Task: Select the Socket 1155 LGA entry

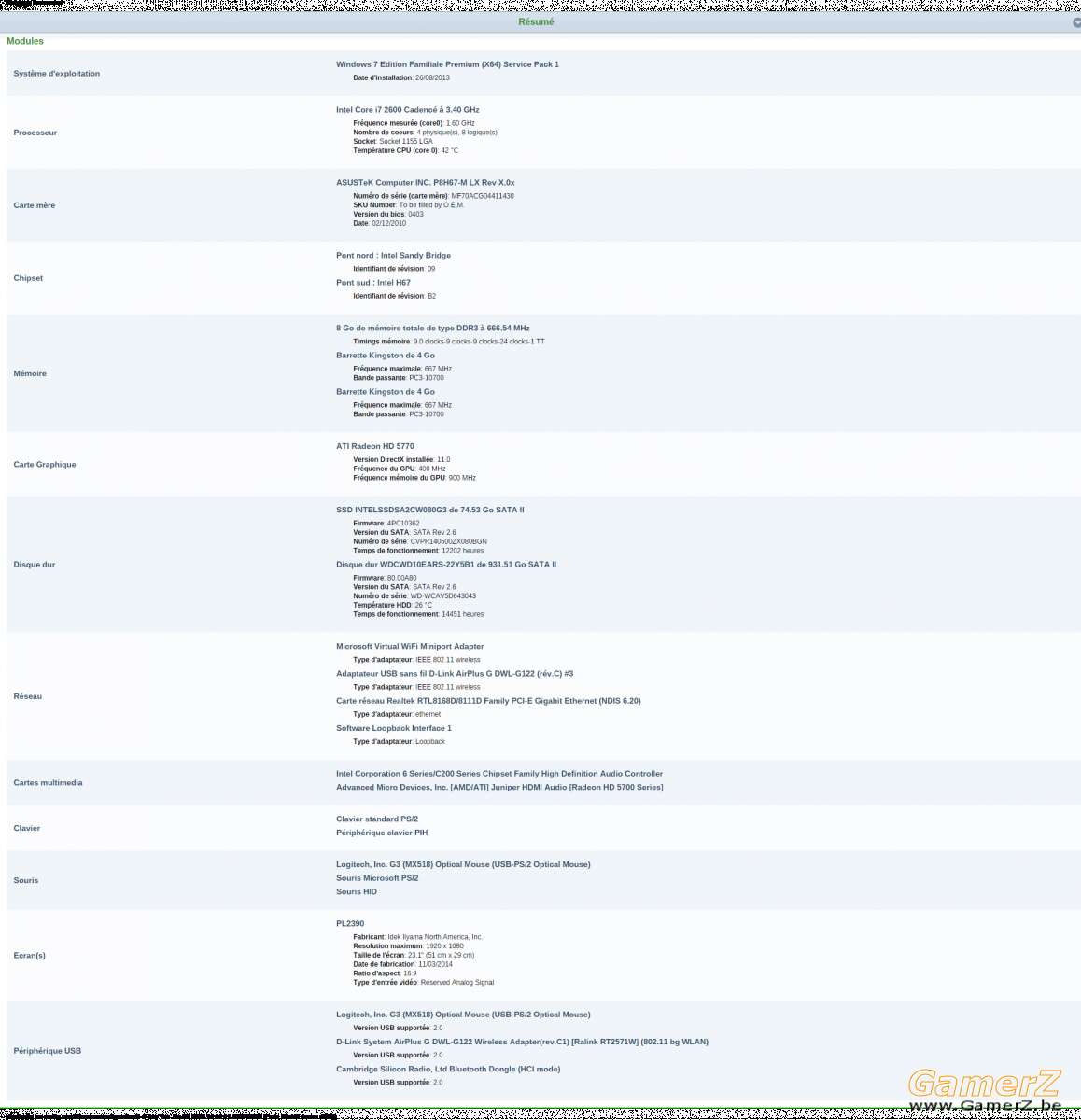Action: 393,142
